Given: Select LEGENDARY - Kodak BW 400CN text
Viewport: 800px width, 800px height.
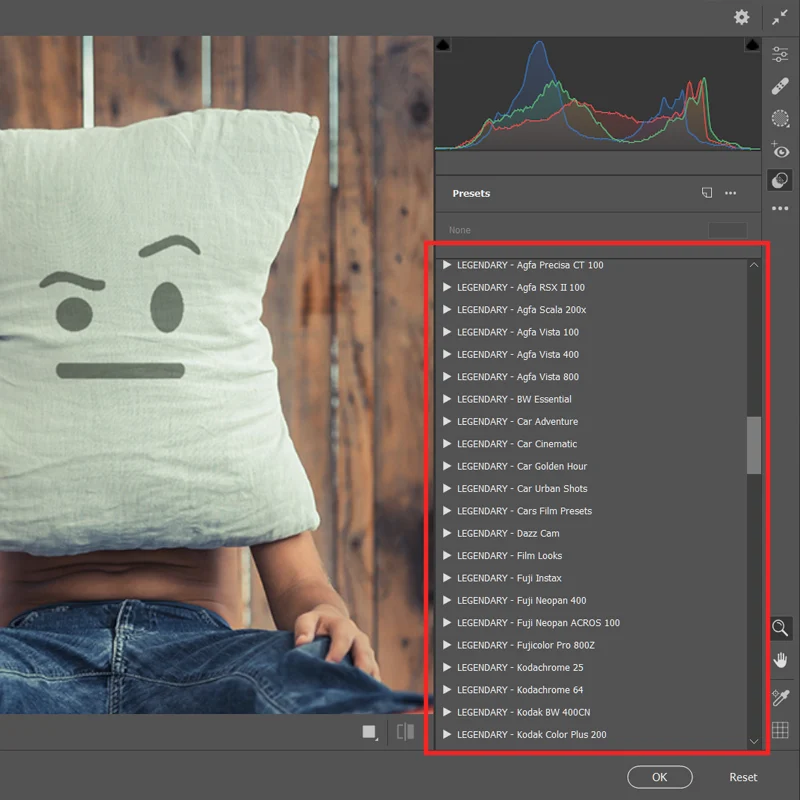Looking at the screenshot, I should point(523,712).
